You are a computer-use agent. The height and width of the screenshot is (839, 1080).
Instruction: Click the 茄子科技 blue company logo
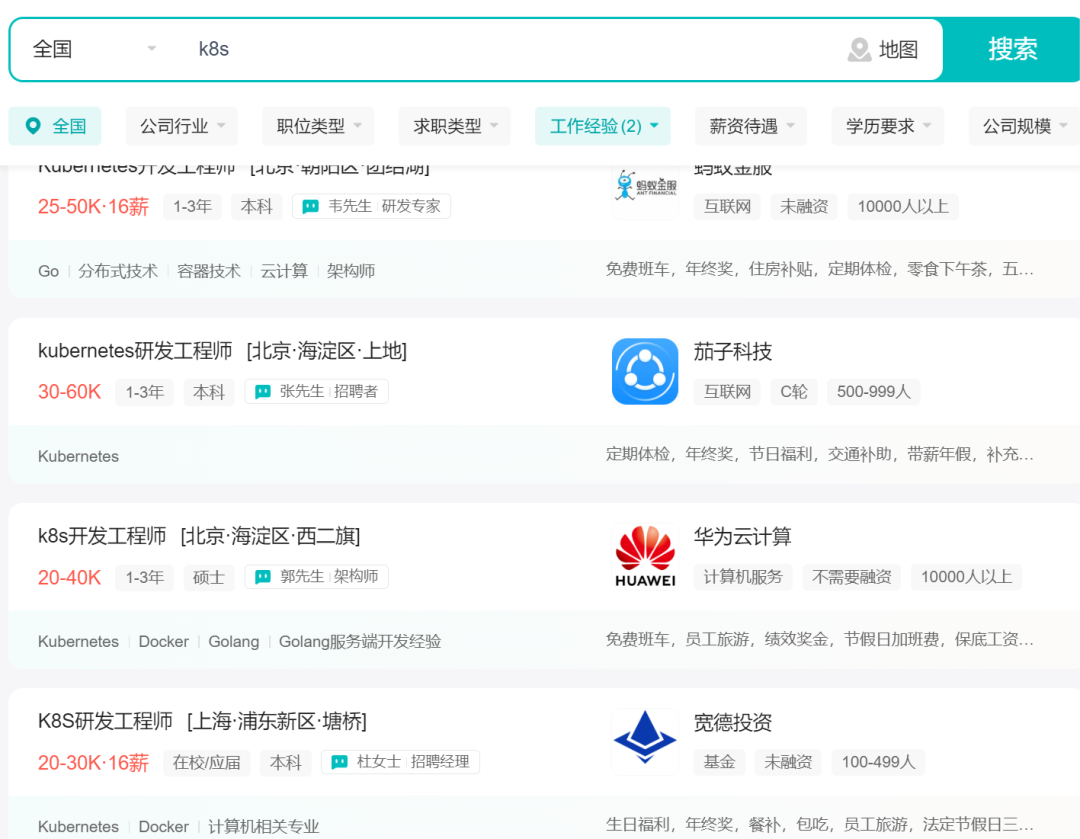pyautogui.click(x=645, y=371)
